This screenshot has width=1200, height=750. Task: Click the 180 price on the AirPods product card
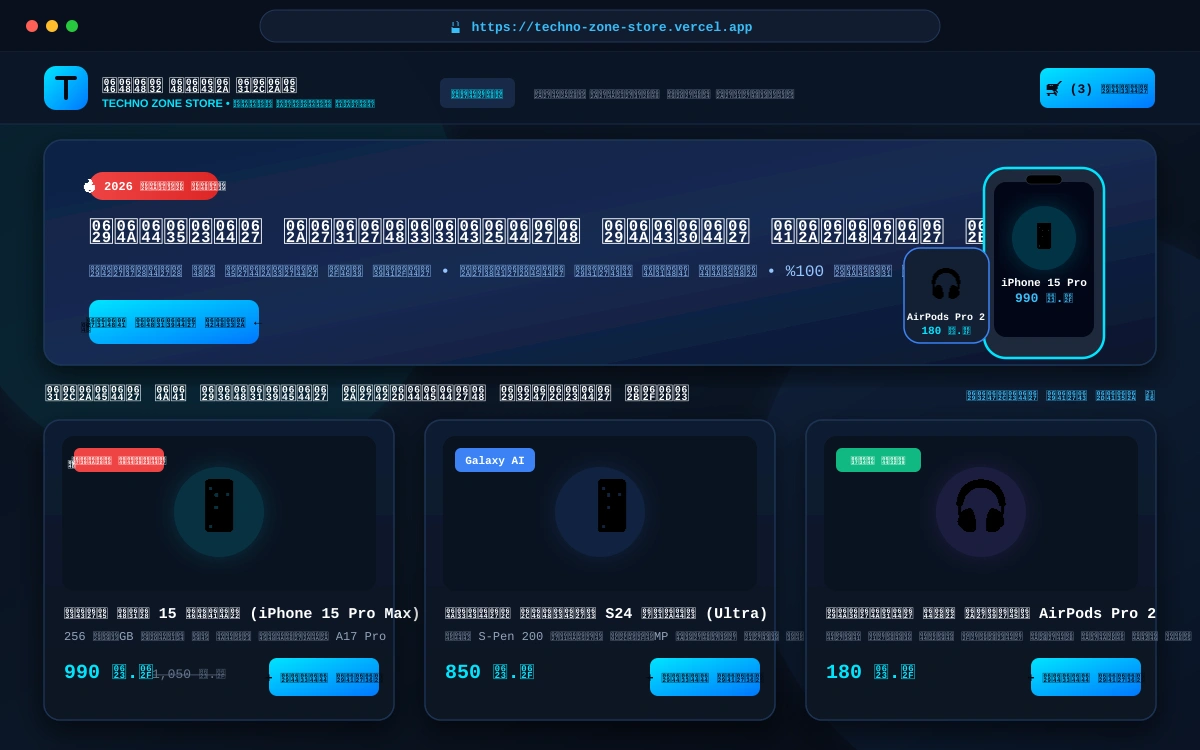pos(870,672)
